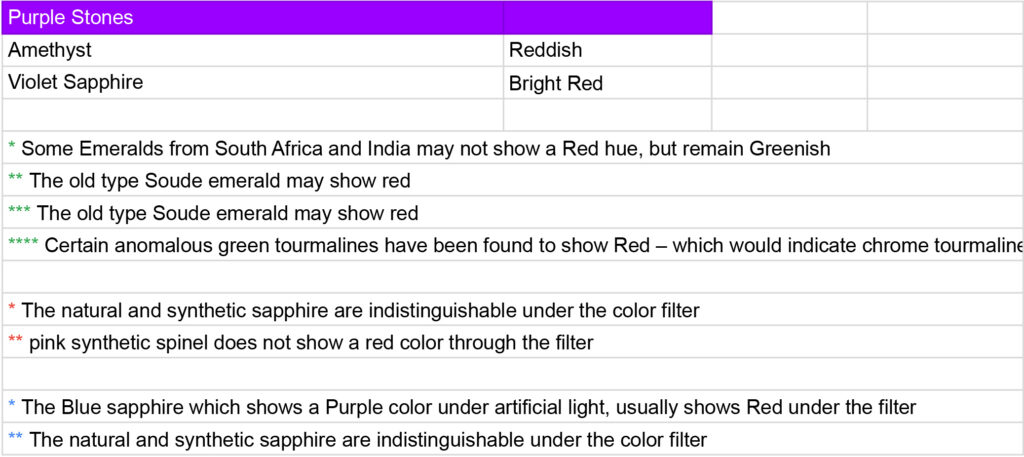The width and height of the screenshot is (1024, 457).
Task: Select the Amethyst cell
Action: click(x=252, y=50)
